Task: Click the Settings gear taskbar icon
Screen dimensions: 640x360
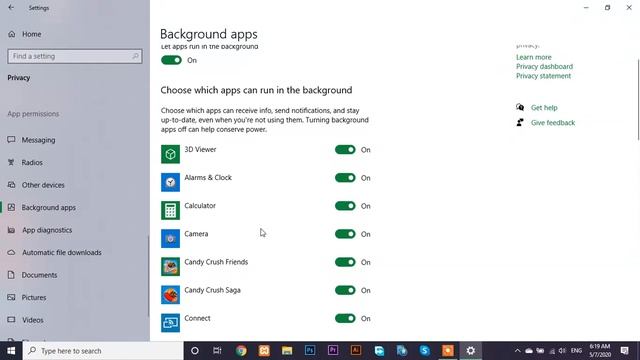Action: [x=471, y=351]
